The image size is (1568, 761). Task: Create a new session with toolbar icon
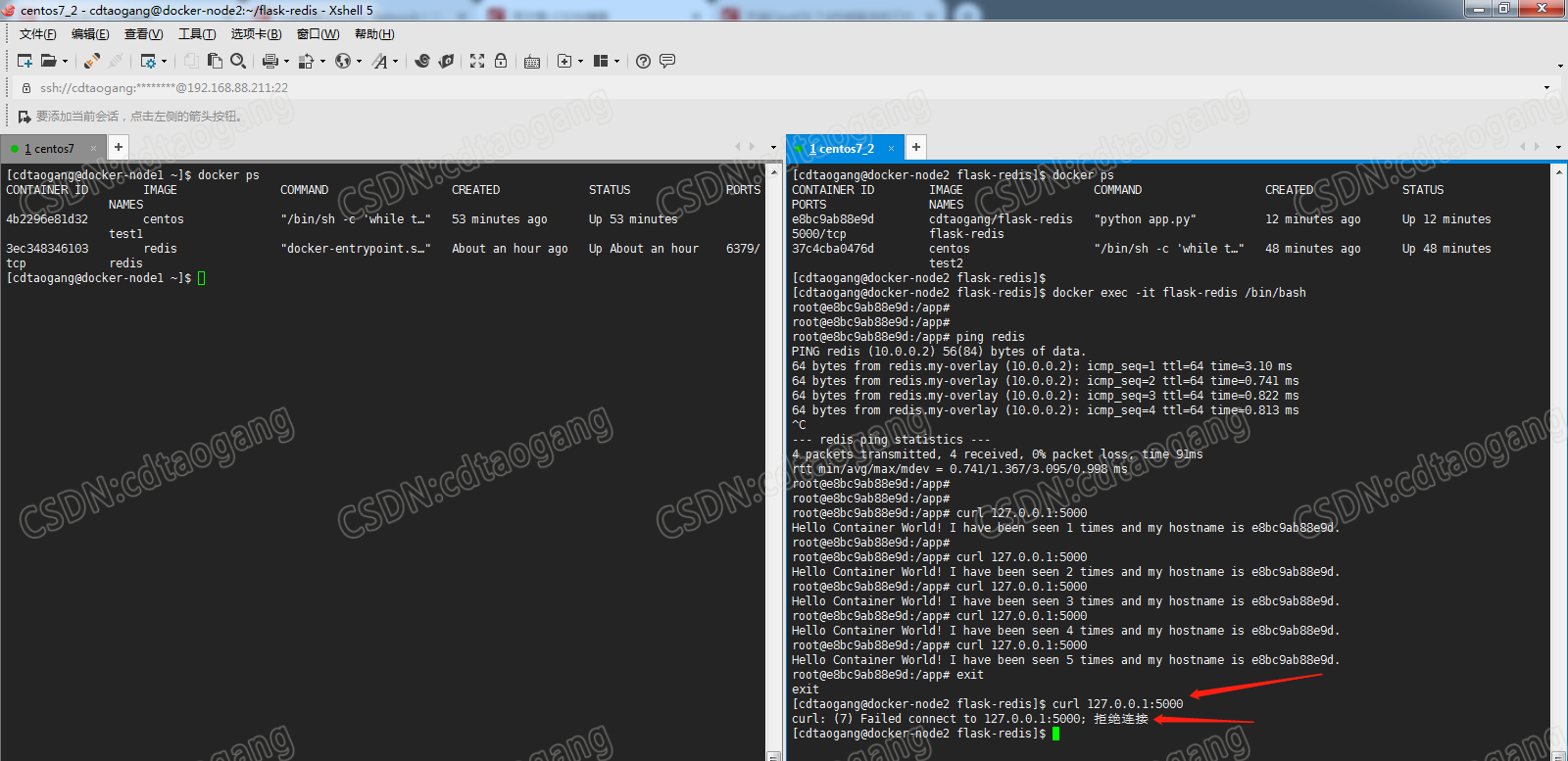[24, 61]
